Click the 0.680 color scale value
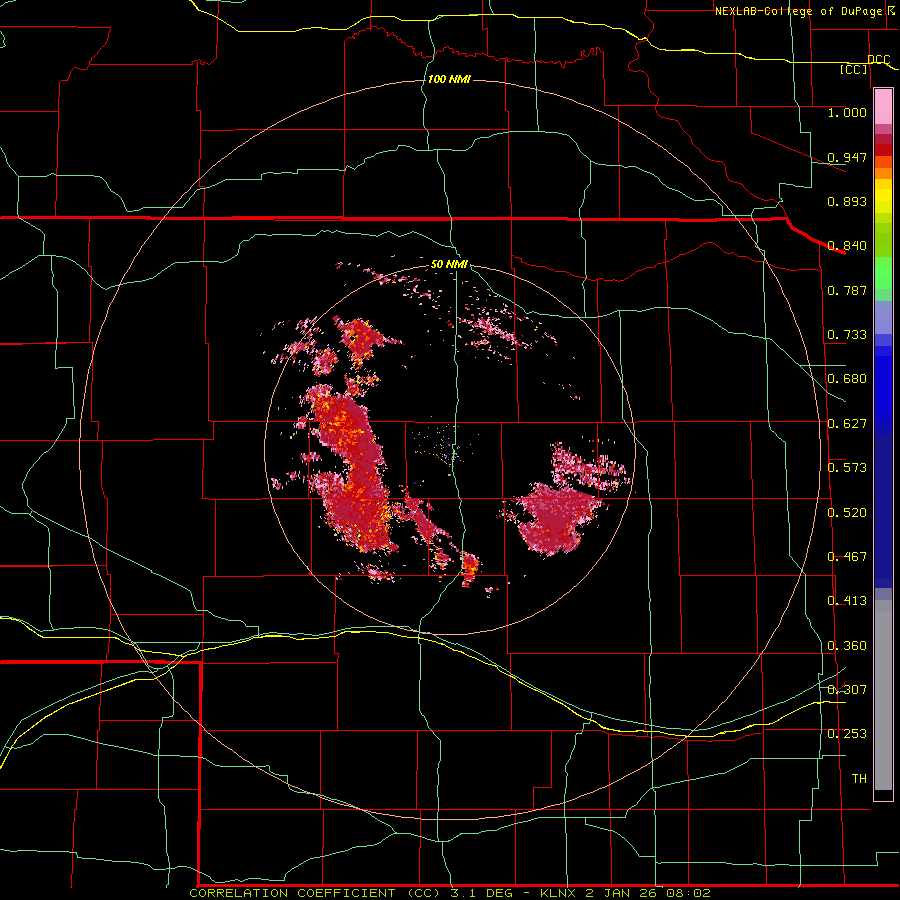The height and width of the screenshot is (900, 900). click(847, 379)
